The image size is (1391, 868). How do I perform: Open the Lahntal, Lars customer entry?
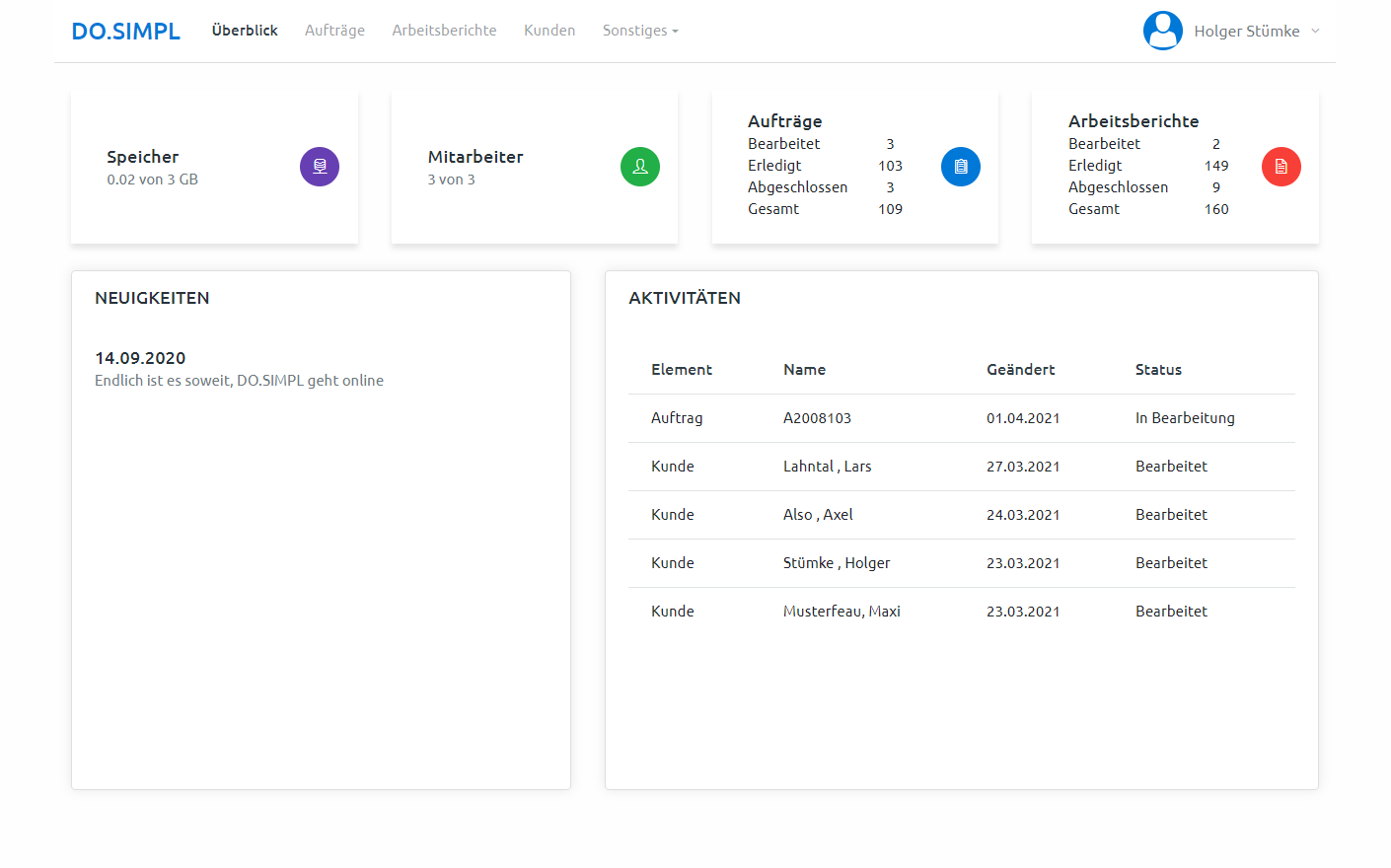827,467
